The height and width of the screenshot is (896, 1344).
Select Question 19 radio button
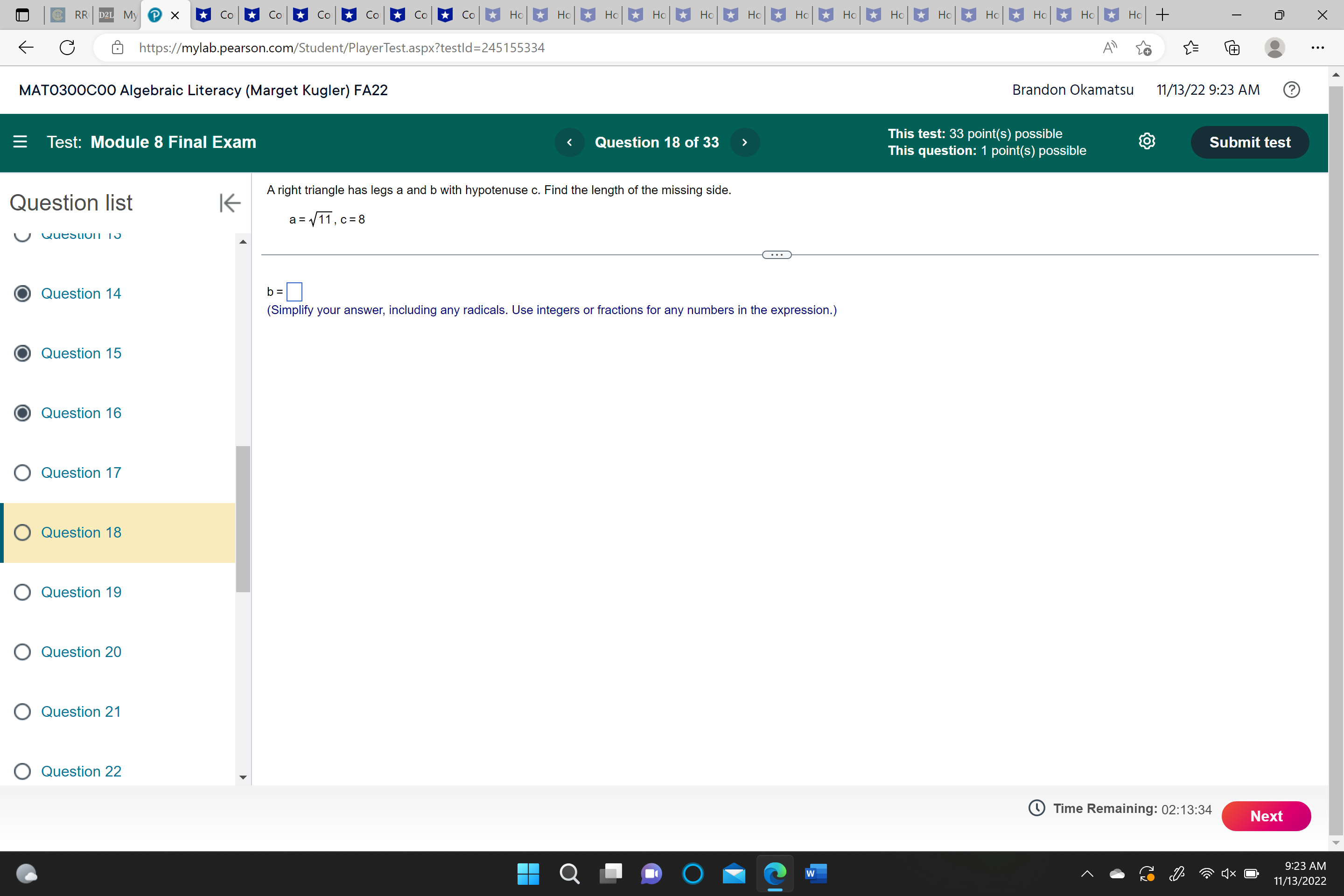(22, 592)
